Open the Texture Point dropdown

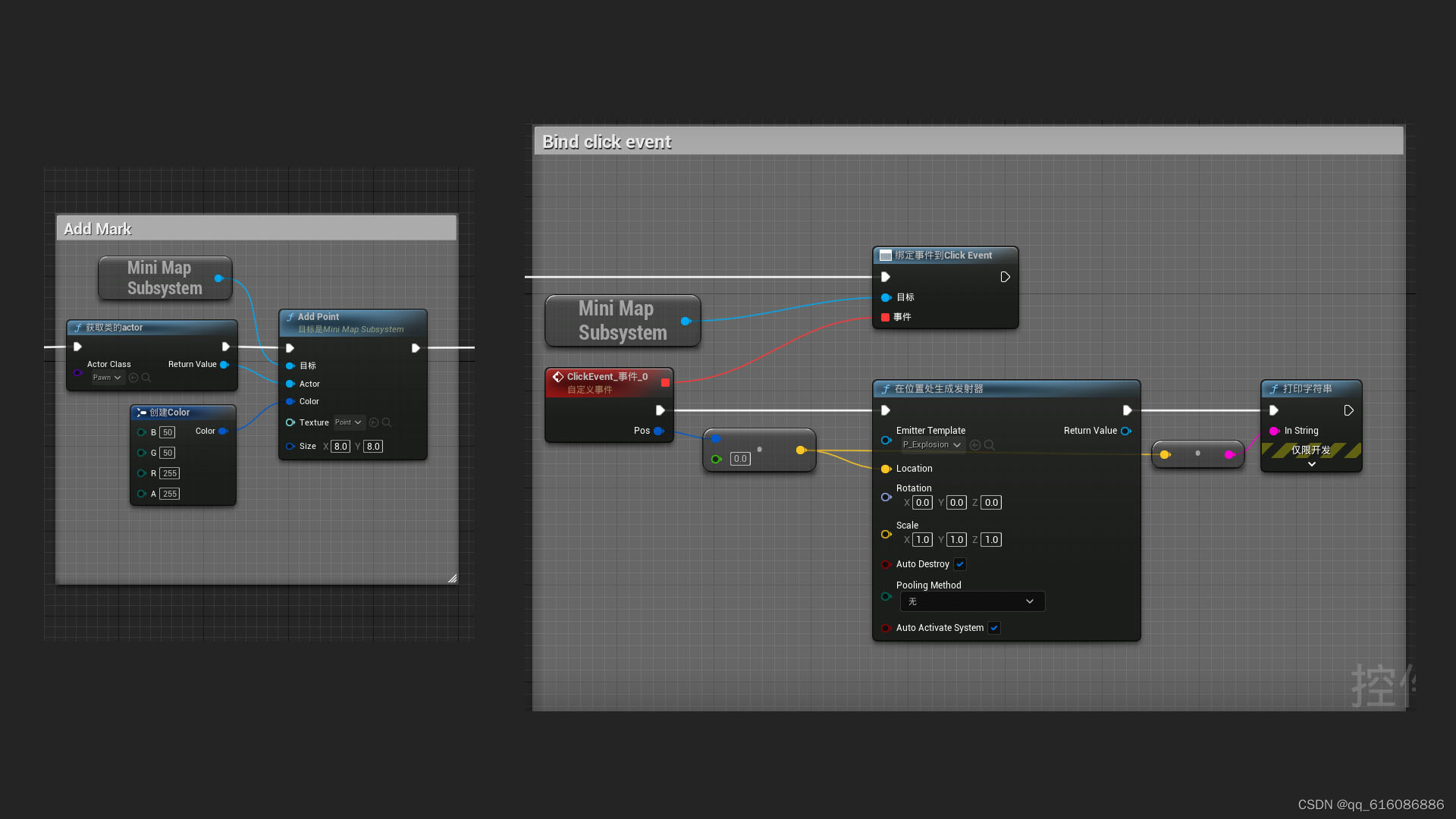pyautogui.click(x=349, y=422)
